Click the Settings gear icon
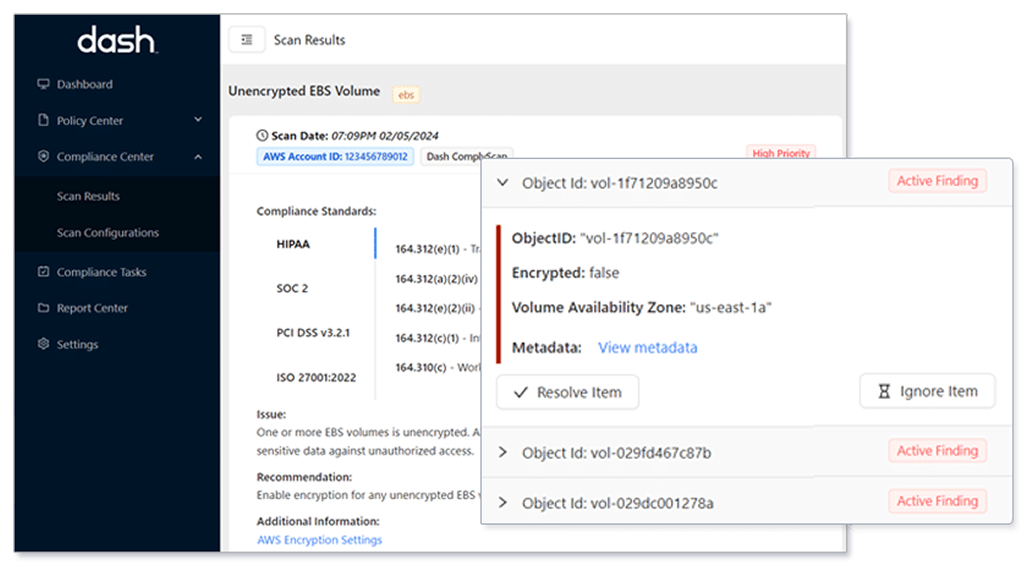This screenshot has height=576, width=1022. click(43, 343)
